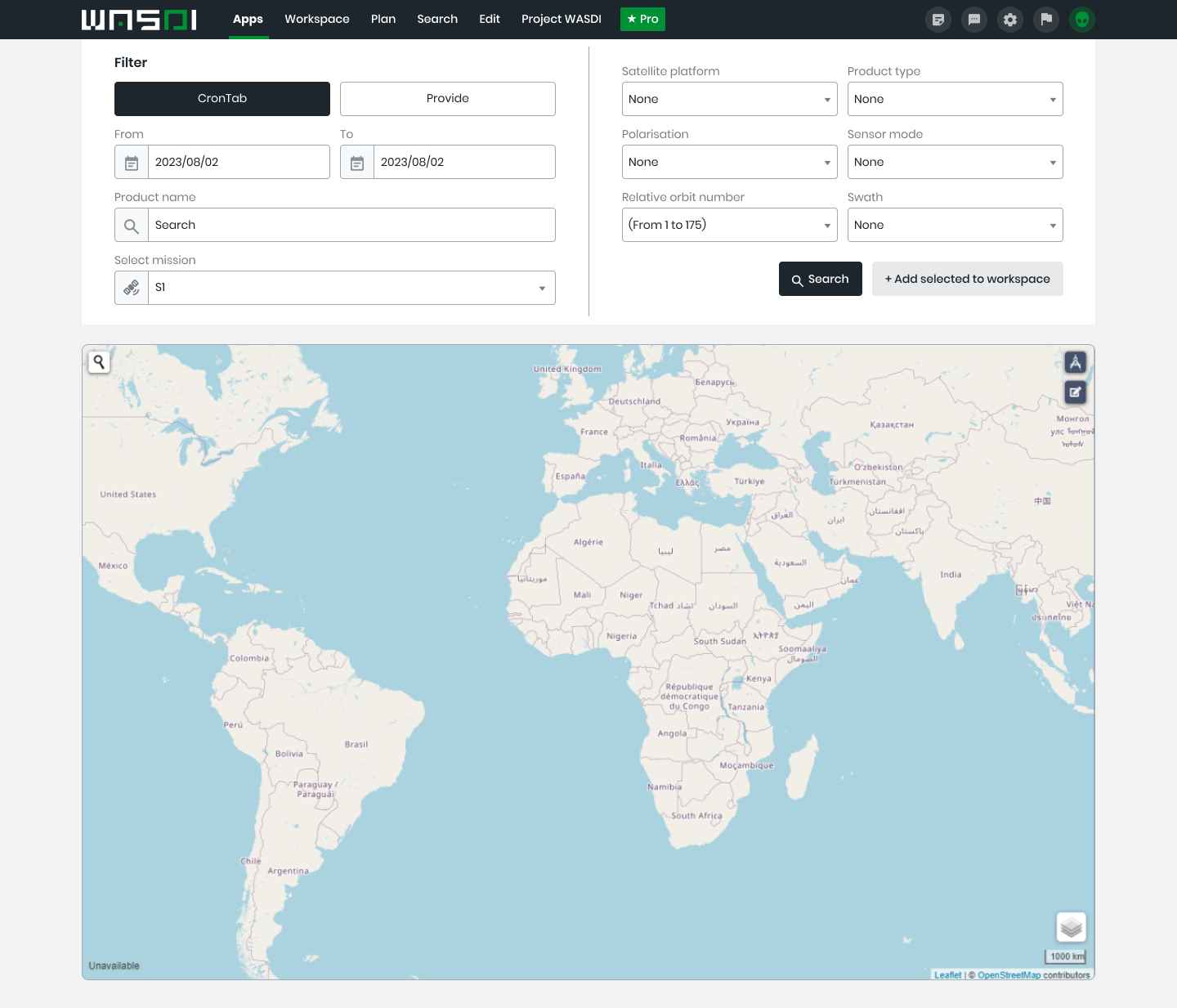This screenshot has width=1177, height=1008.
Task: Open the Select mission S1 dropdown
Action: point(351,288)
